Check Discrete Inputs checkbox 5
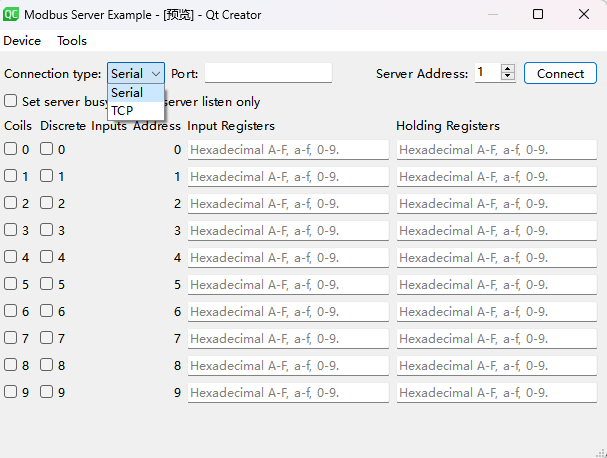This screenshot has height=458, width=607. (x=46, y=284)
